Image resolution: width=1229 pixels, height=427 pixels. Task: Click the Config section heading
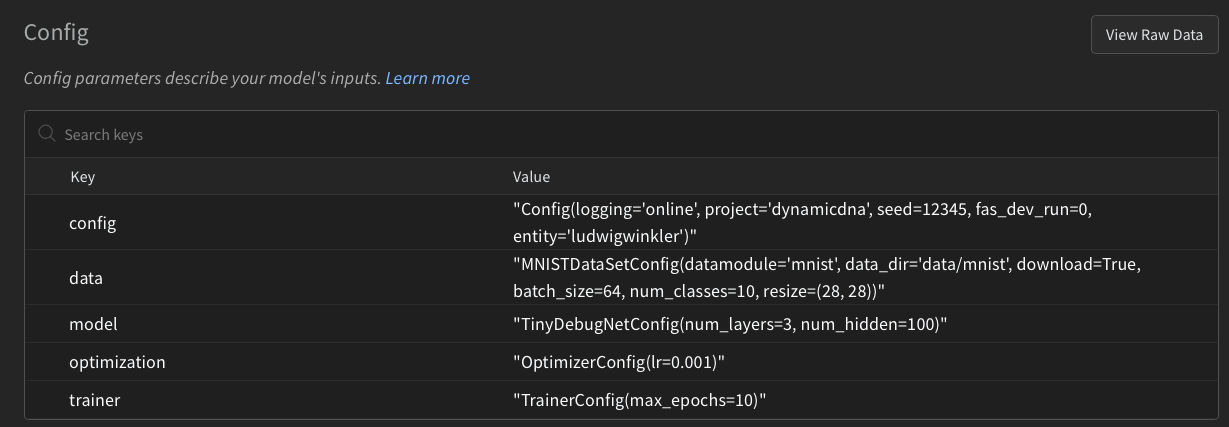click(x=56, y=32)
